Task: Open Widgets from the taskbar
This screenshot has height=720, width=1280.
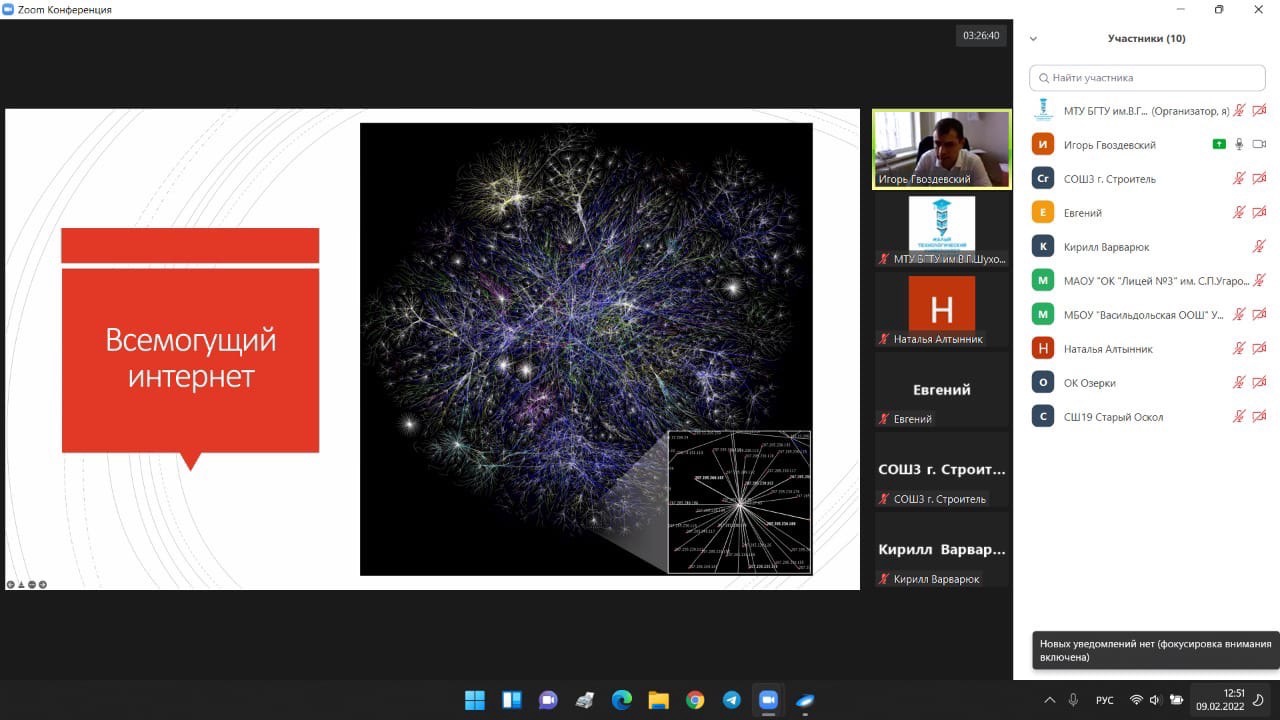Action: coord(511,699)
